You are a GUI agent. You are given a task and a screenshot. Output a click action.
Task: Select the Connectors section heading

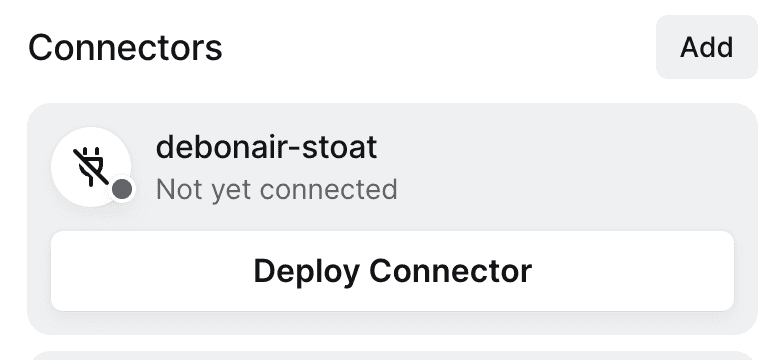[125, 48]
